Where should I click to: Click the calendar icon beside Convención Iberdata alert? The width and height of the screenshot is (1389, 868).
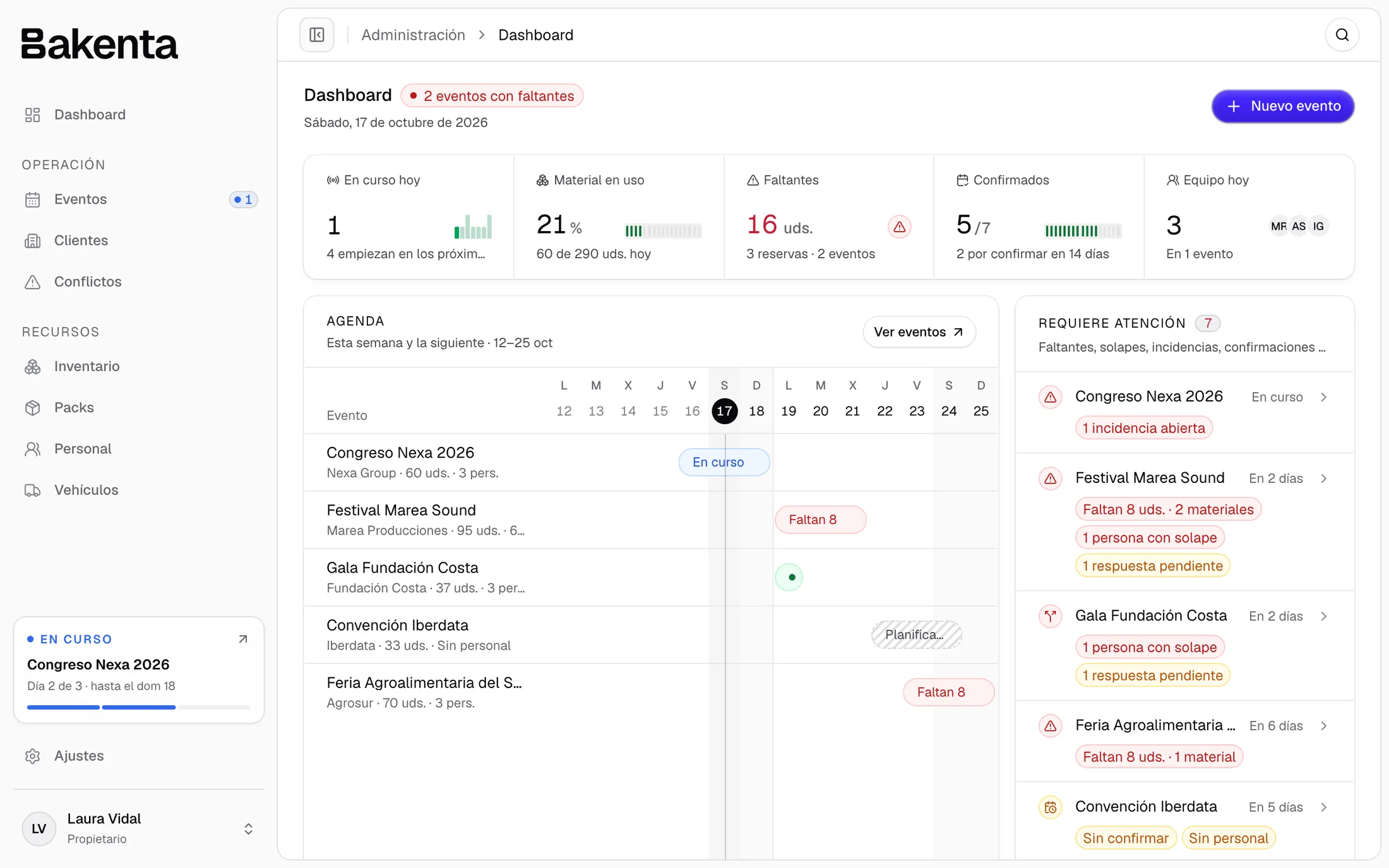click(1051, 807)
